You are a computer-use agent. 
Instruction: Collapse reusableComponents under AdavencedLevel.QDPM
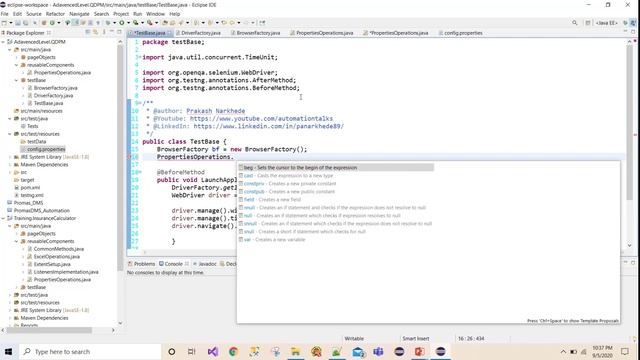click(17, 65)
